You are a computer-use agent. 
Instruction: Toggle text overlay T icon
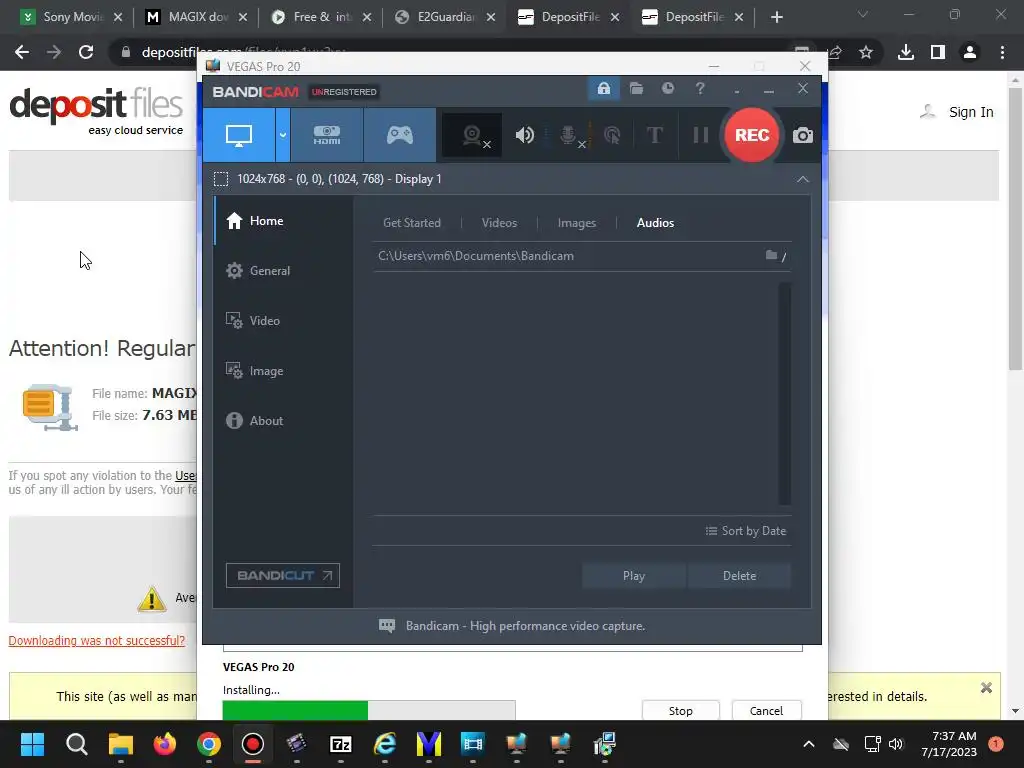[654, 135]
